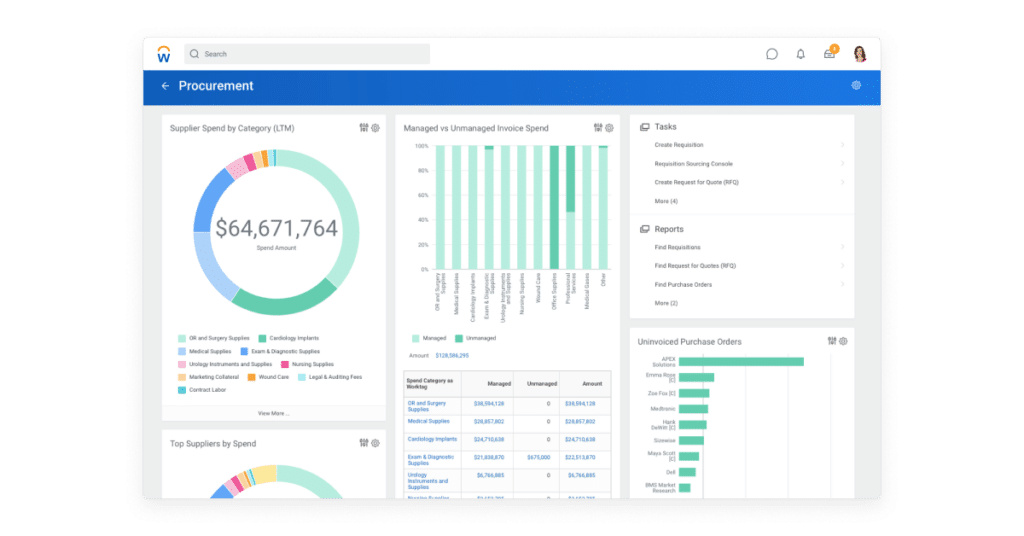Toggle Exam & Diagnostic Supplies legend item
The height and width of the screenshot is (536, 1024).
point(280,351)
